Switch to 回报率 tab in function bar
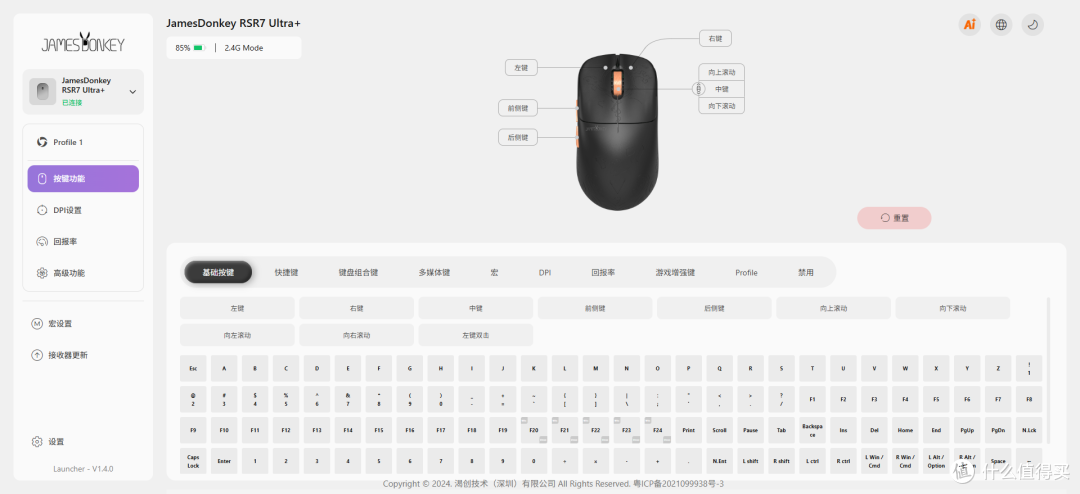 pyautogui.click(x=603, y=272)
